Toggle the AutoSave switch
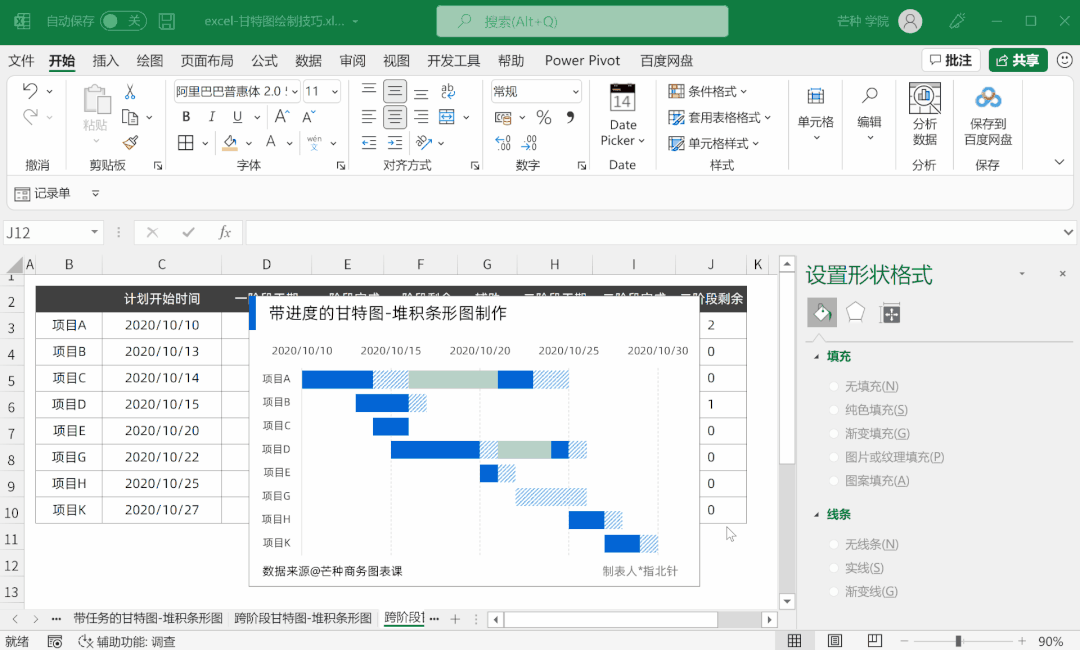1080x650 pixels. 121,21
